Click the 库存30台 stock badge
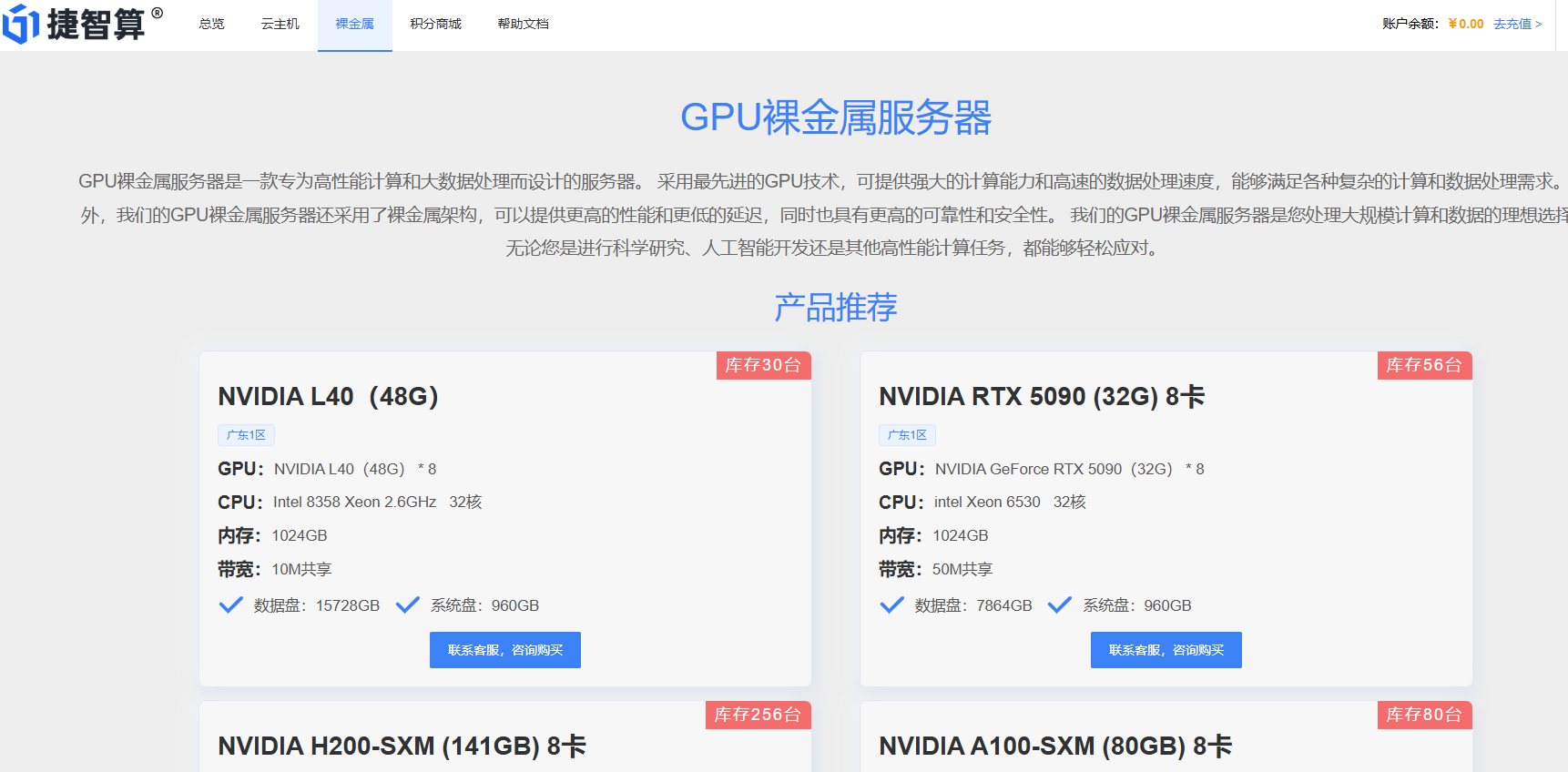Image resolution: width=1568 pixels, height=772 pixels. (763, 365)
